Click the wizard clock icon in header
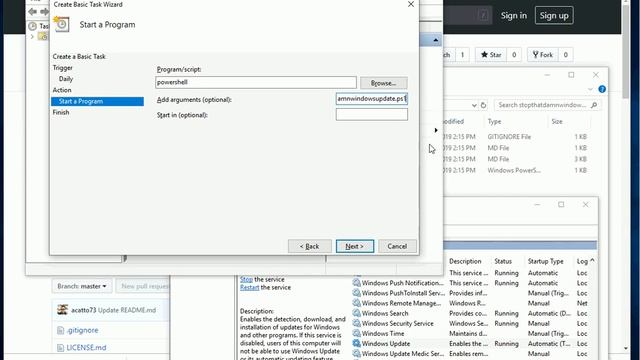The width and height of the screenshot is (640, 360). click(62, 24)
